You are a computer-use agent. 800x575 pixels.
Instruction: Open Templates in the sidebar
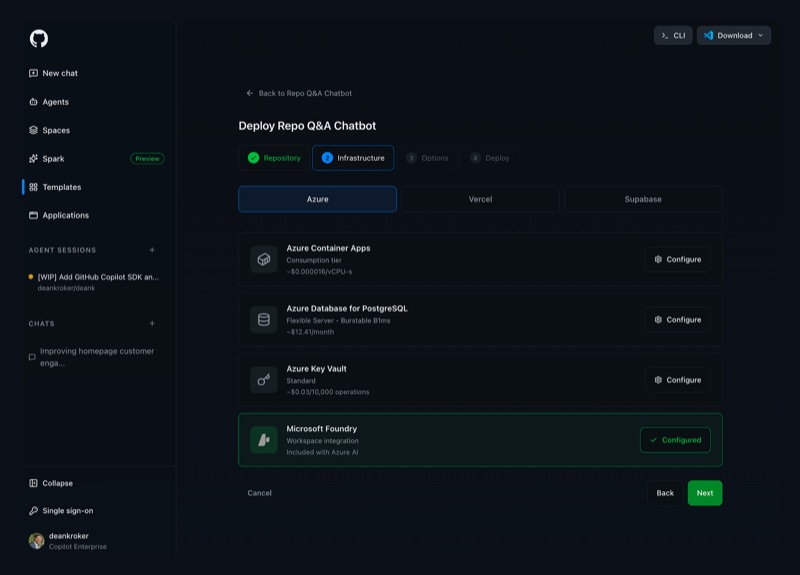tap(61, 187)
